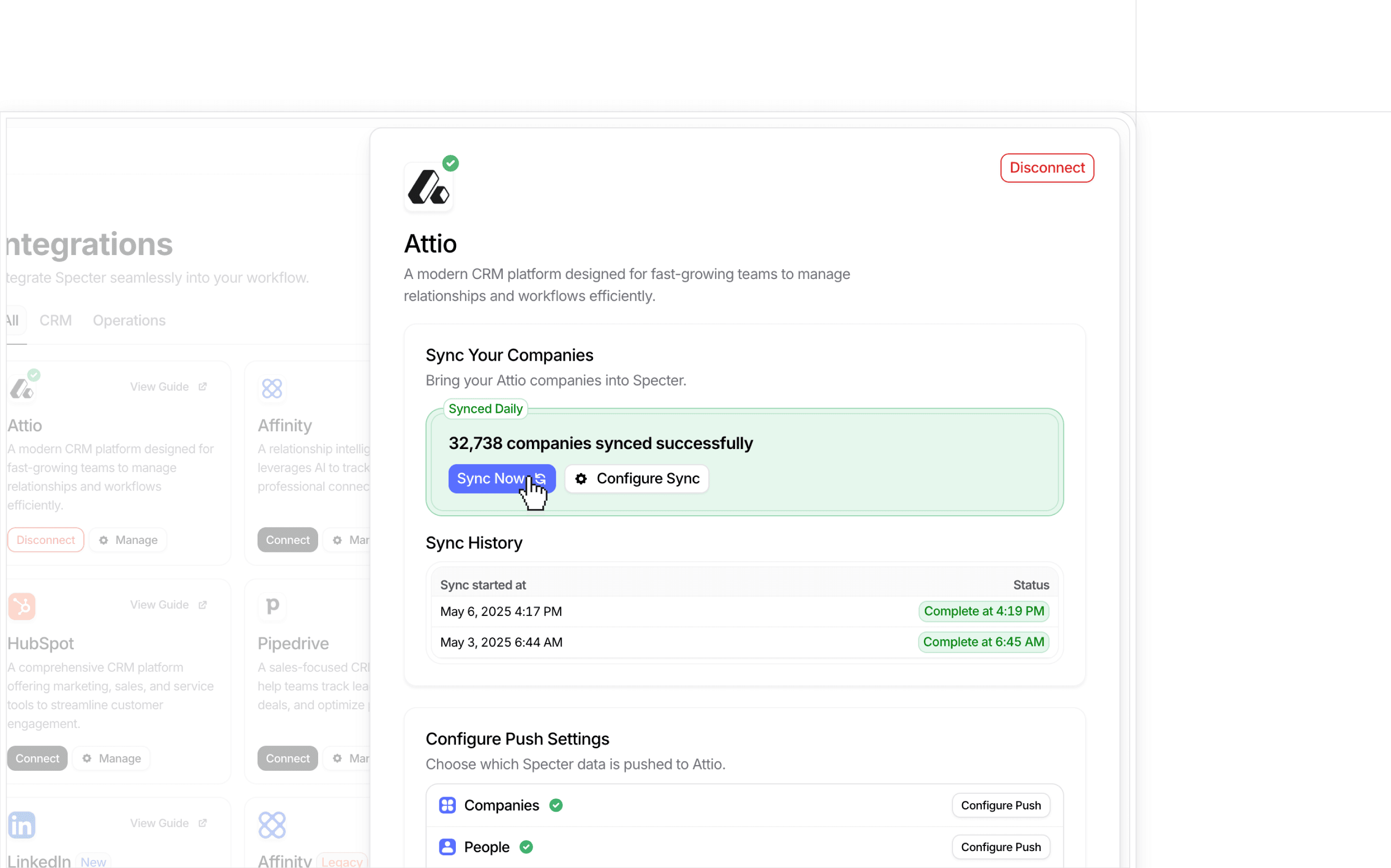Click the Attio logo in detail panel
The width and height of the screenshot is (1391, 868).
click(428, 187)
